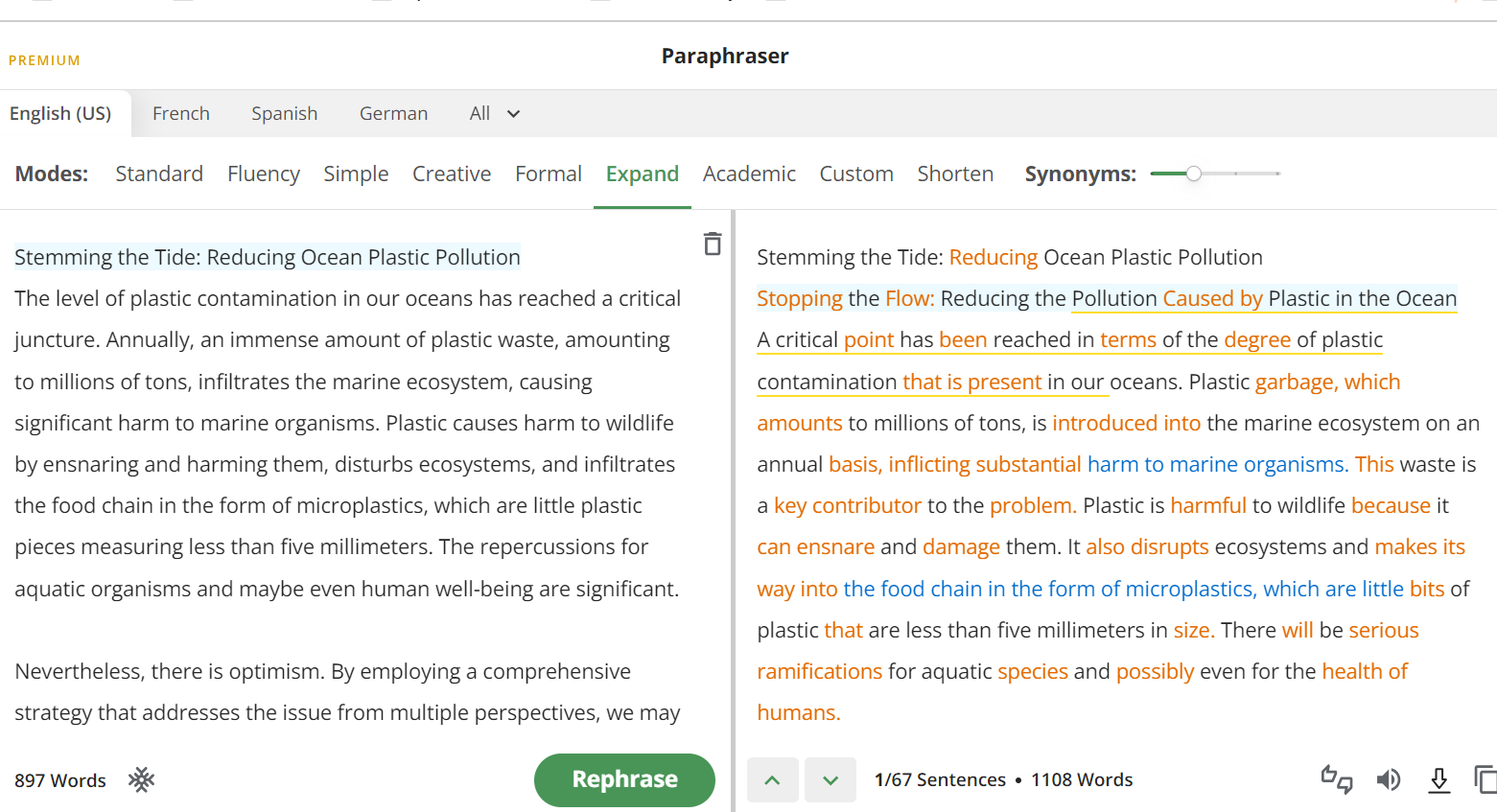Go to previous sentence with up arrow
Viewport: 1497px width, 812px height.
tap(772, 779)
